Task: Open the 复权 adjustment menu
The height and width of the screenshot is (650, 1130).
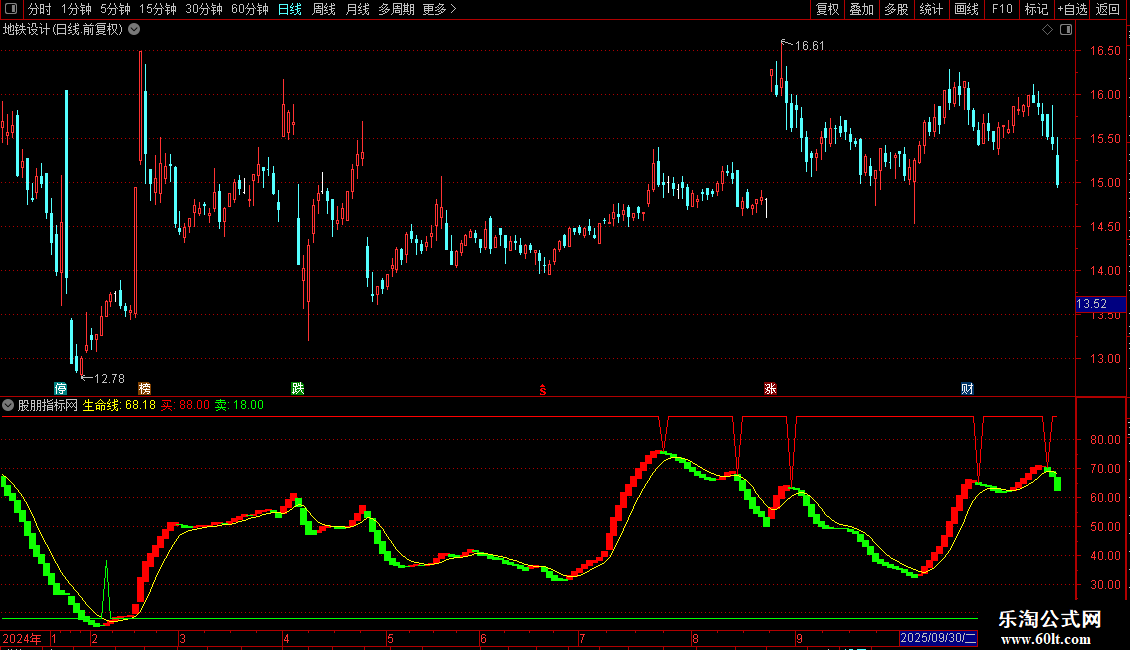Action: 827,9
